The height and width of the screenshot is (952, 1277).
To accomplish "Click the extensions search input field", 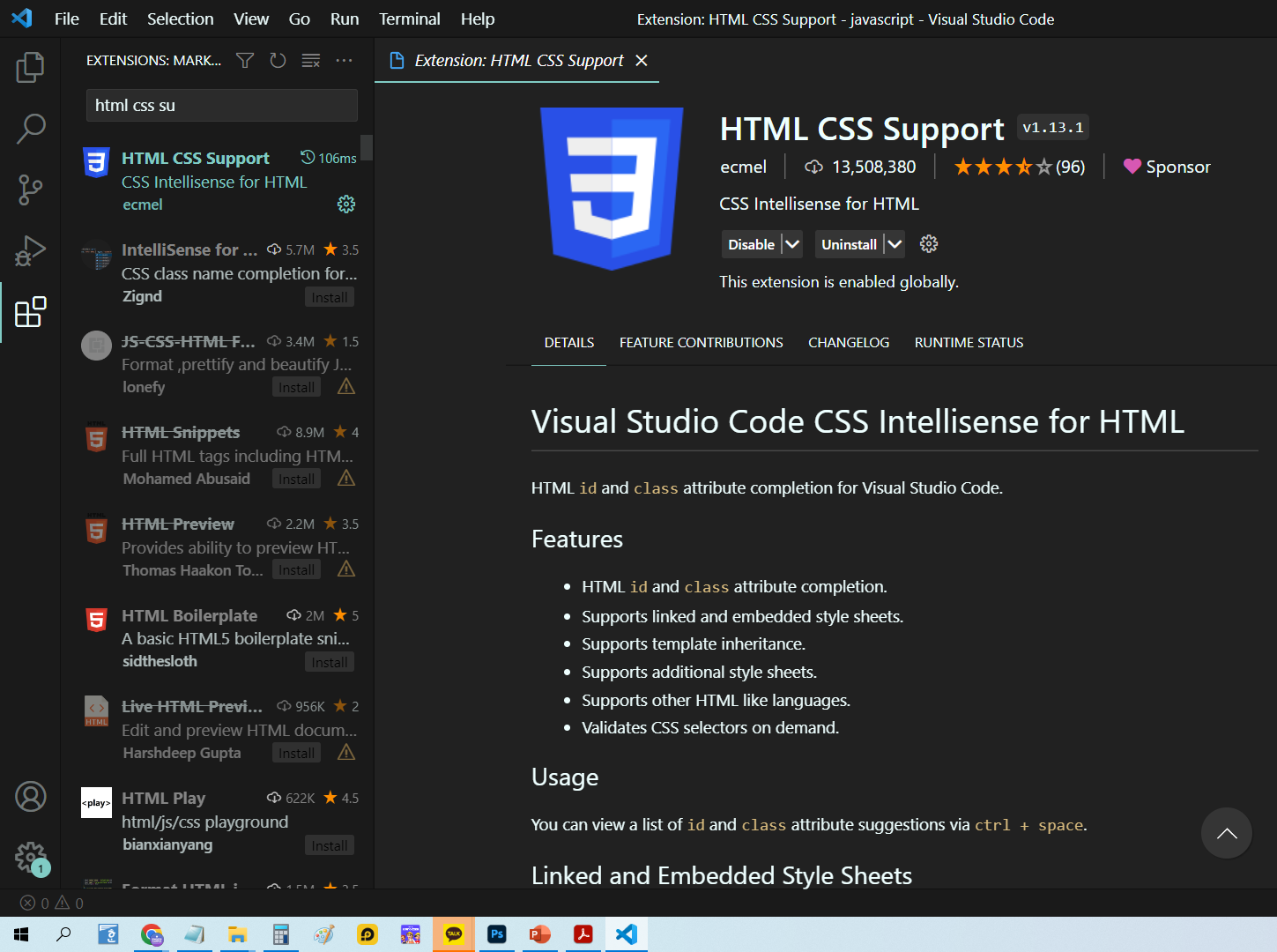I will coord(221,105).
